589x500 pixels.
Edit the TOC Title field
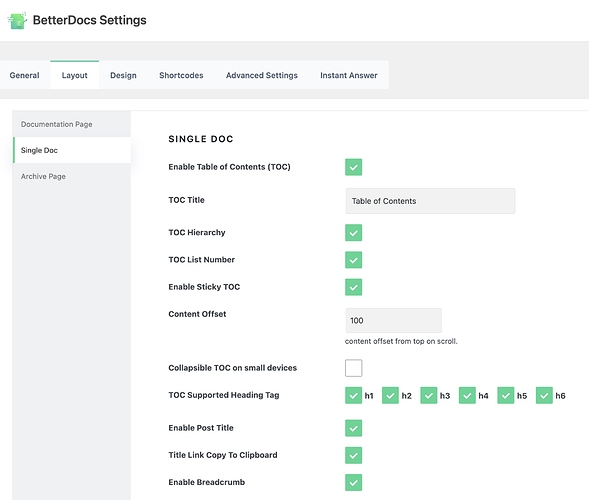(430, 201)
